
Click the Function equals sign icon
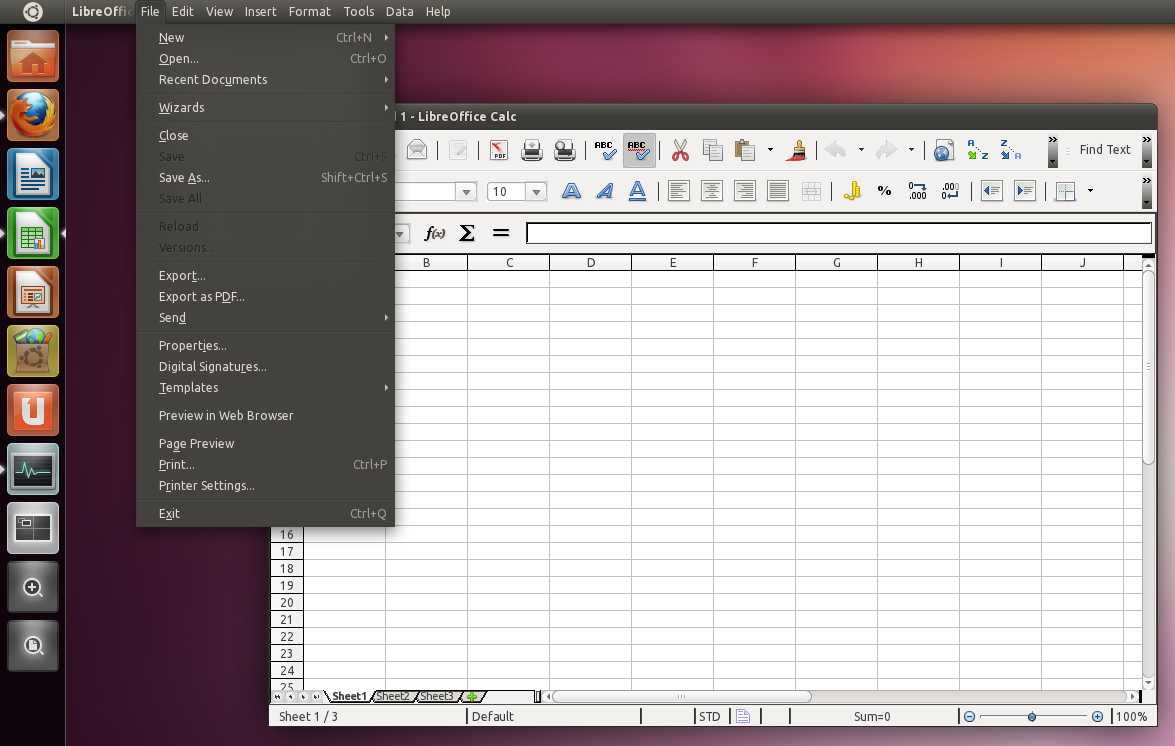[x=501, y=234]
